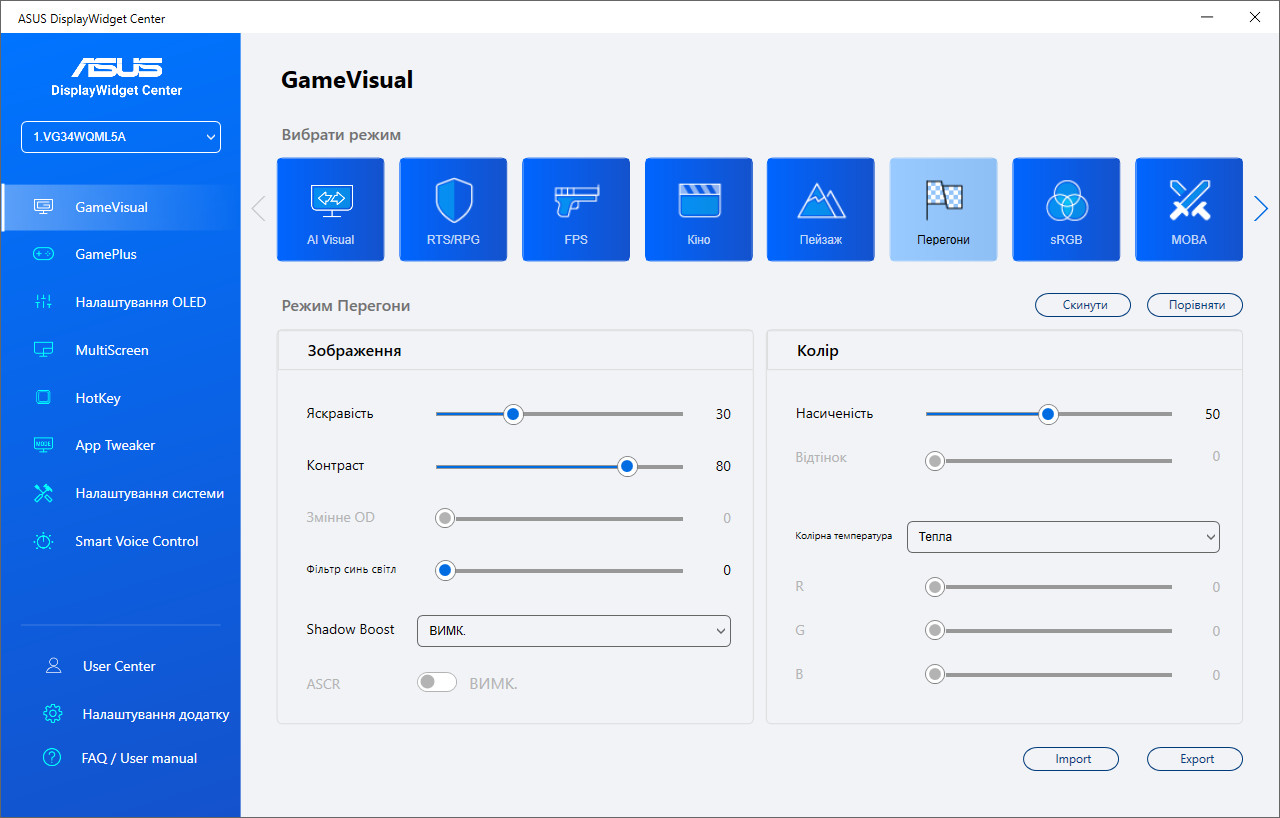Toggle the ASCR switch
This screenshot has height=818, width=1280.
point(437,683)
